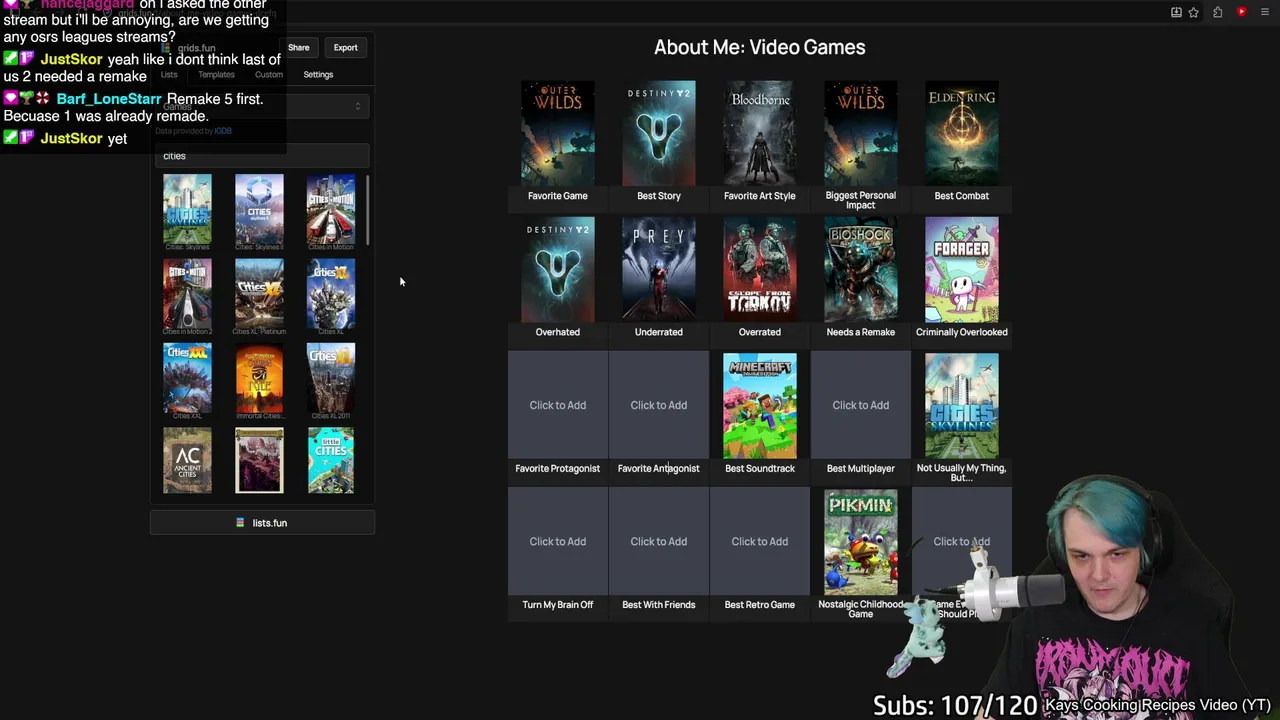Select Immortal Cities search result
This screenshot has width=1280, height=720.
coord(259,381)
